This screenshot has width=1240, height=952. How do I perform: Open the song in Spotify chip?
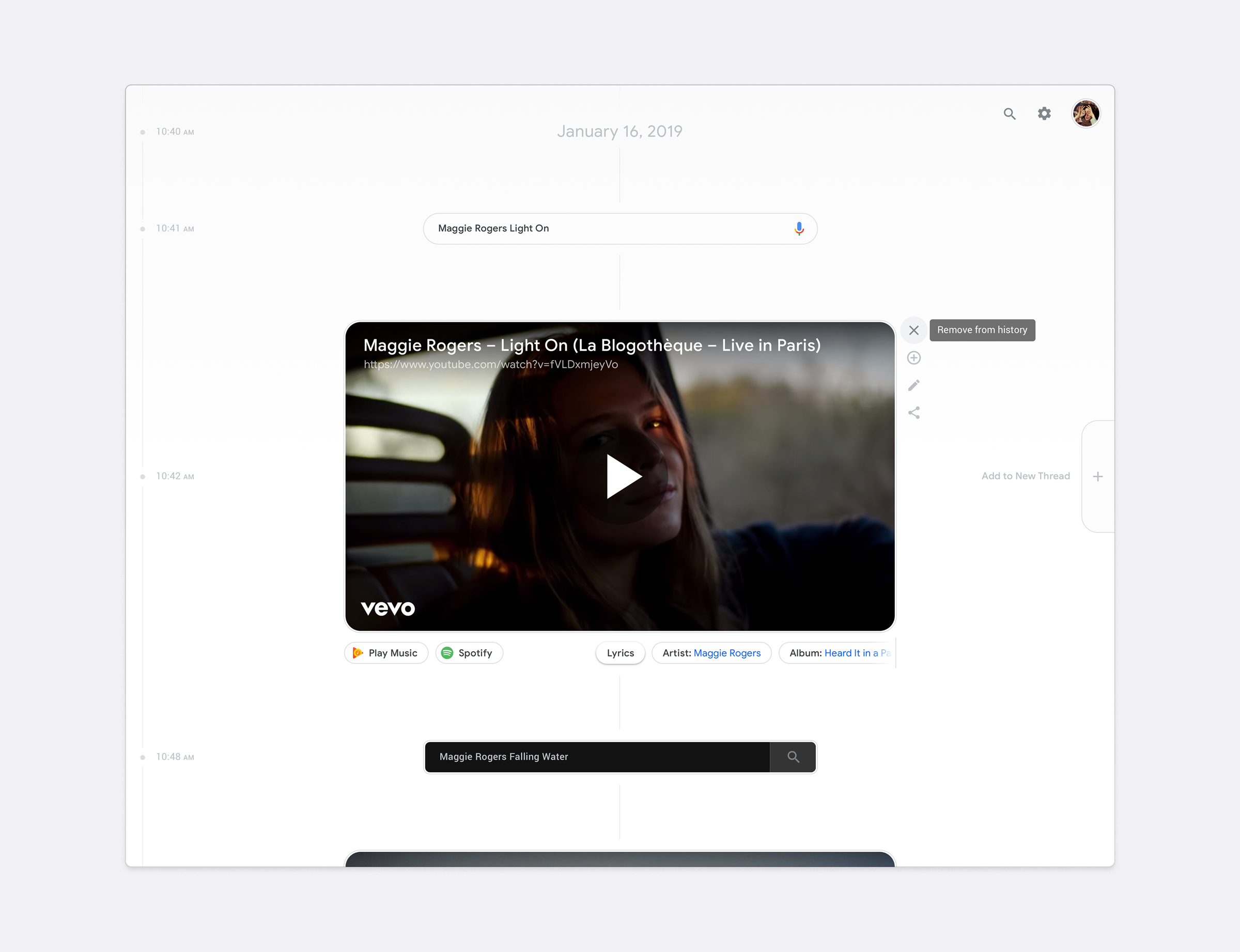(x=469, y=653)
